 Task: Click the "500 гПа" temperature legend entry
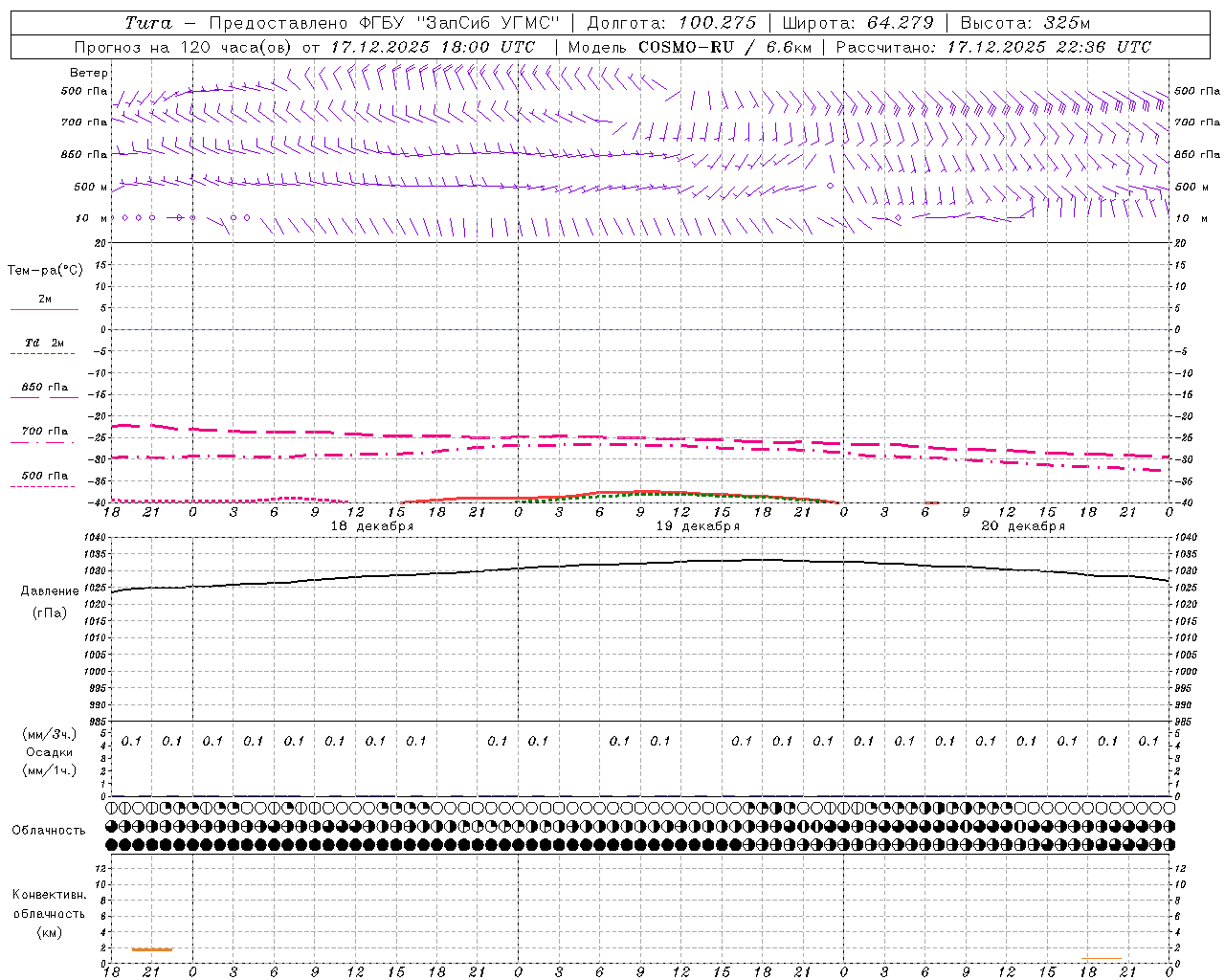tap(45, 475)
